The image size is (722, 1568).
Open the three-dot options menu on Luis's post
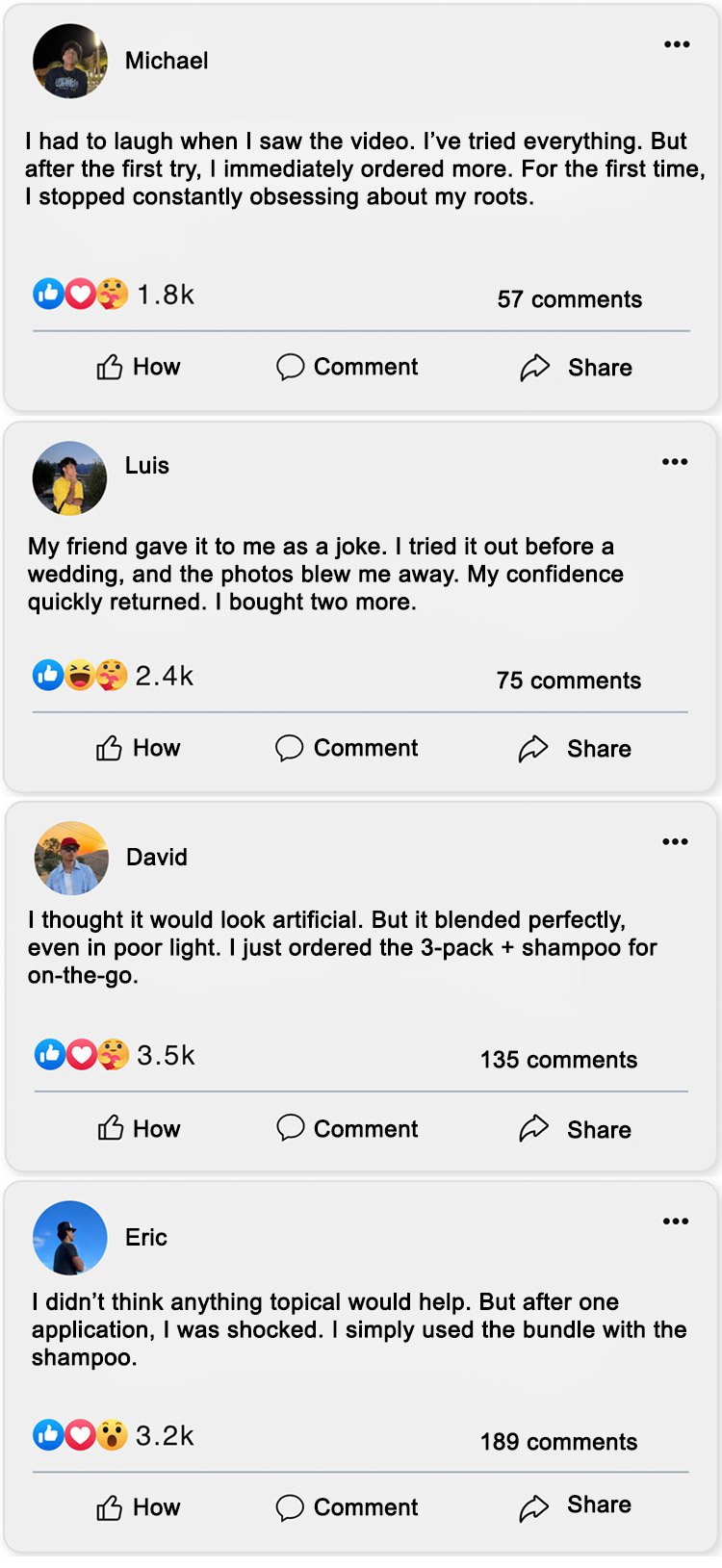(x=675, y=462)
